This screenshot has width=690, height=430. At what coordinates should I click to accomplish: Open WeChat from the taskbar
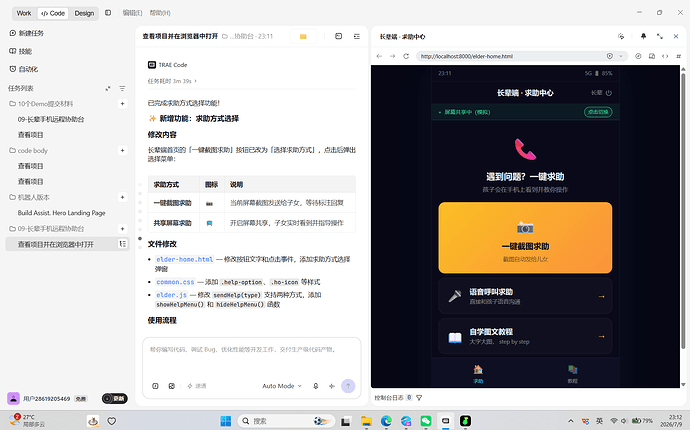click(x=426, y=421)
